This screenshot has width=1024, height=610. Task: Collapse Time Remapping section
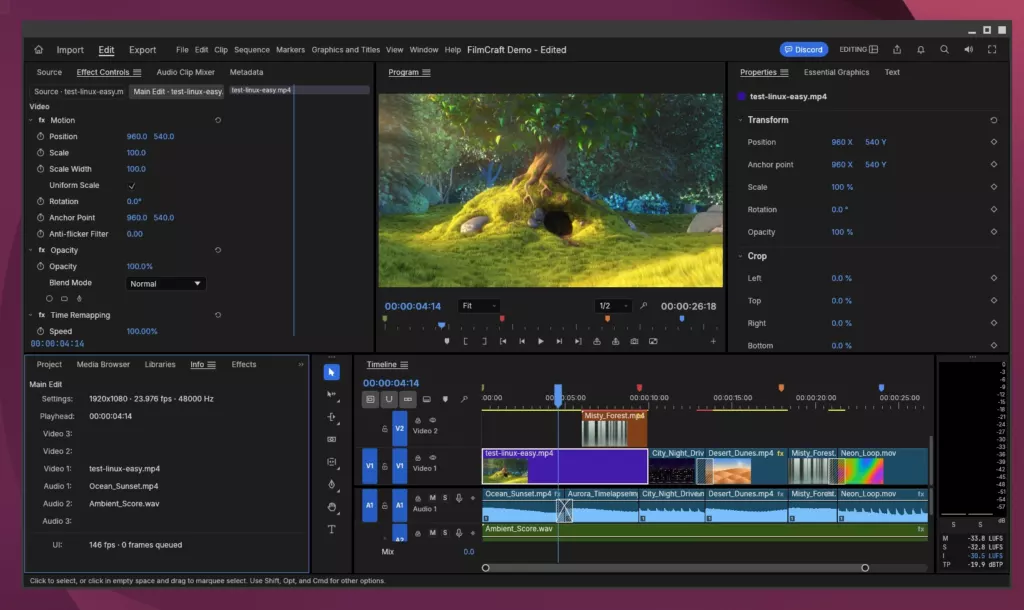tap(31, 315)
